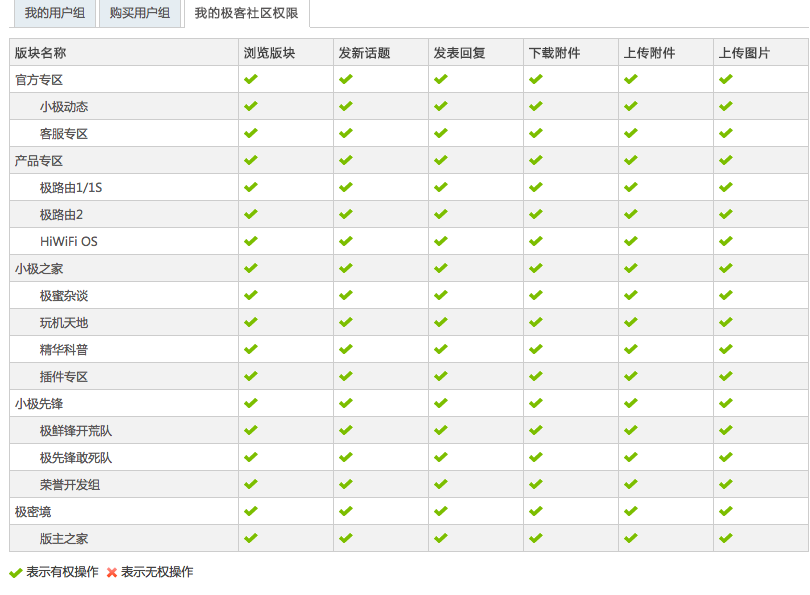
Task: Click the 发新话题 column header
Action: tap(364, 53)
